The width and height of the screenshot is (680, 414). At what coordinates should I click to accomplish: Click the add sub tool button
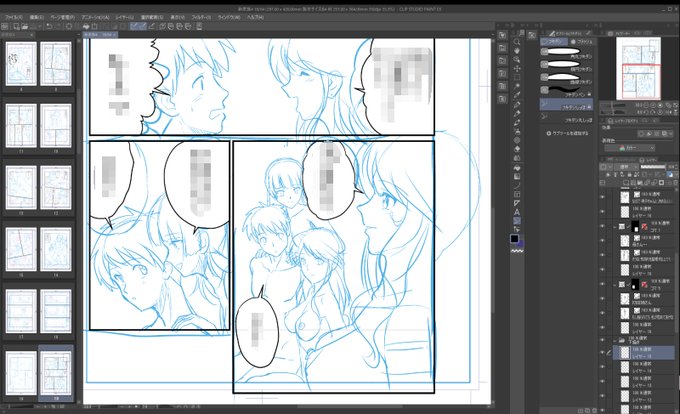pyautogui.click(x=568, y=134)
